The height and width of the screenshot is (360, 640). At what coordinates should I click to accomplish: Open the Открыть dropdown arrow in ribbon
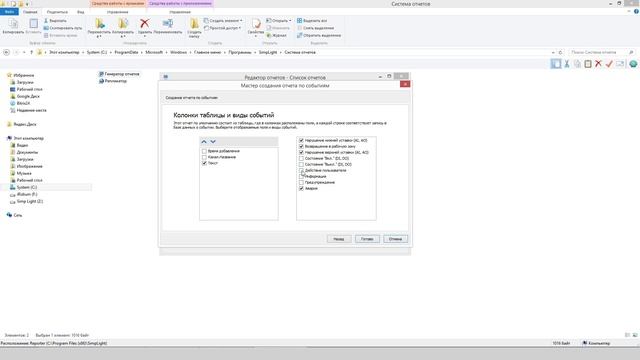coord(290,20)
